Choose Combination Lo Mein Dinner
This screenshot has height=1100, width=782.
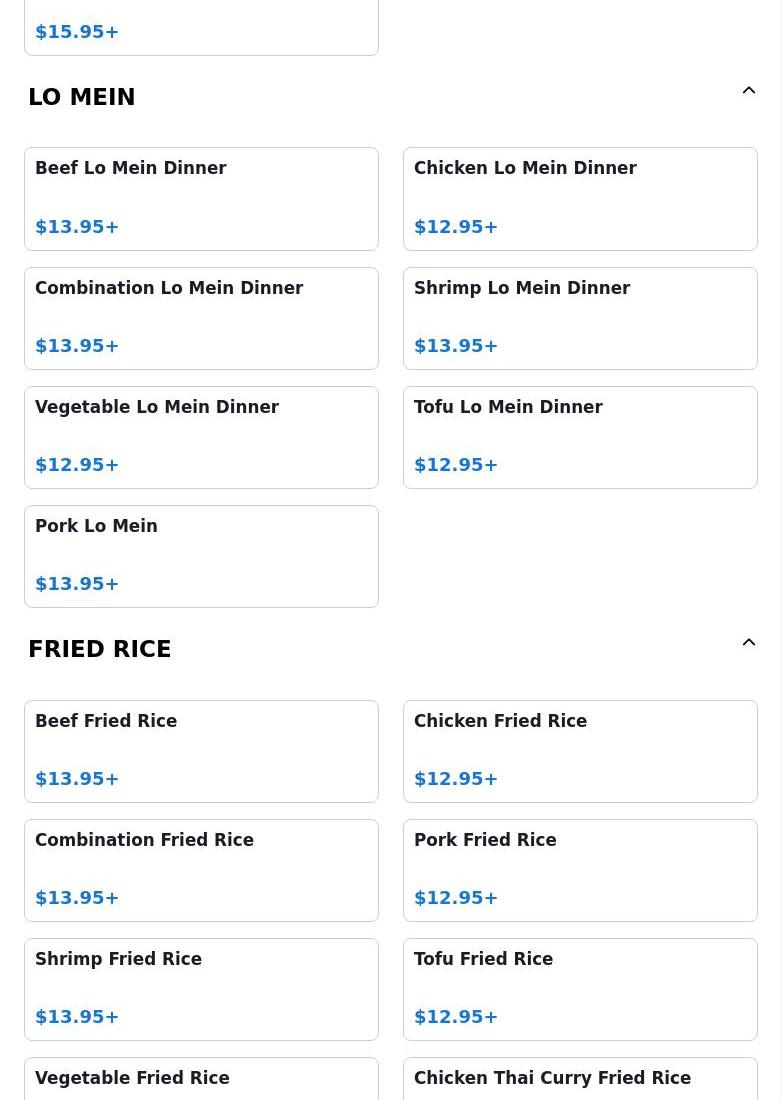pyautogui.click(x=201, y=318)
